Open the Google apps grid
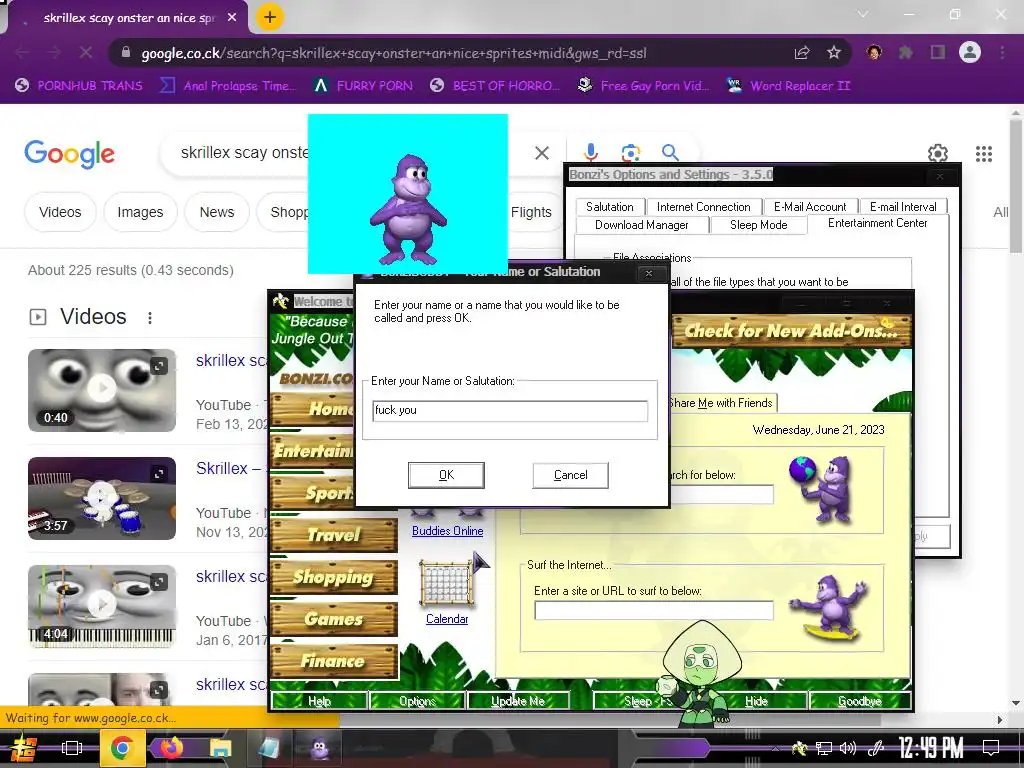The width and height of the screenshot is (1024, 768). [x=984, y=153]
